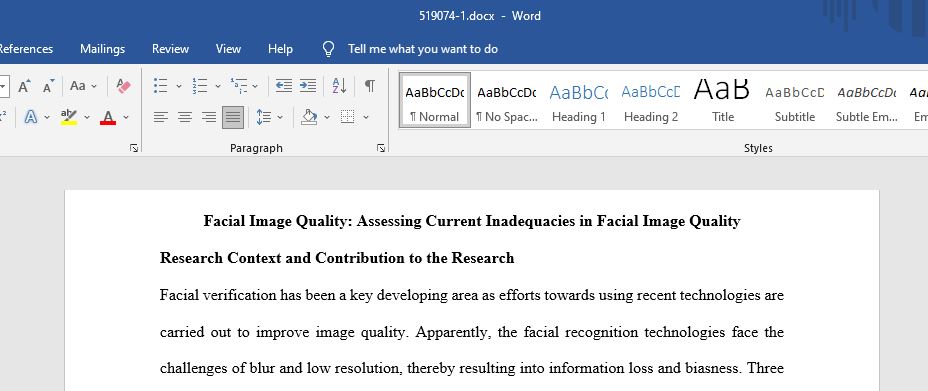Open Font dialog launcher

pos(134,148)
